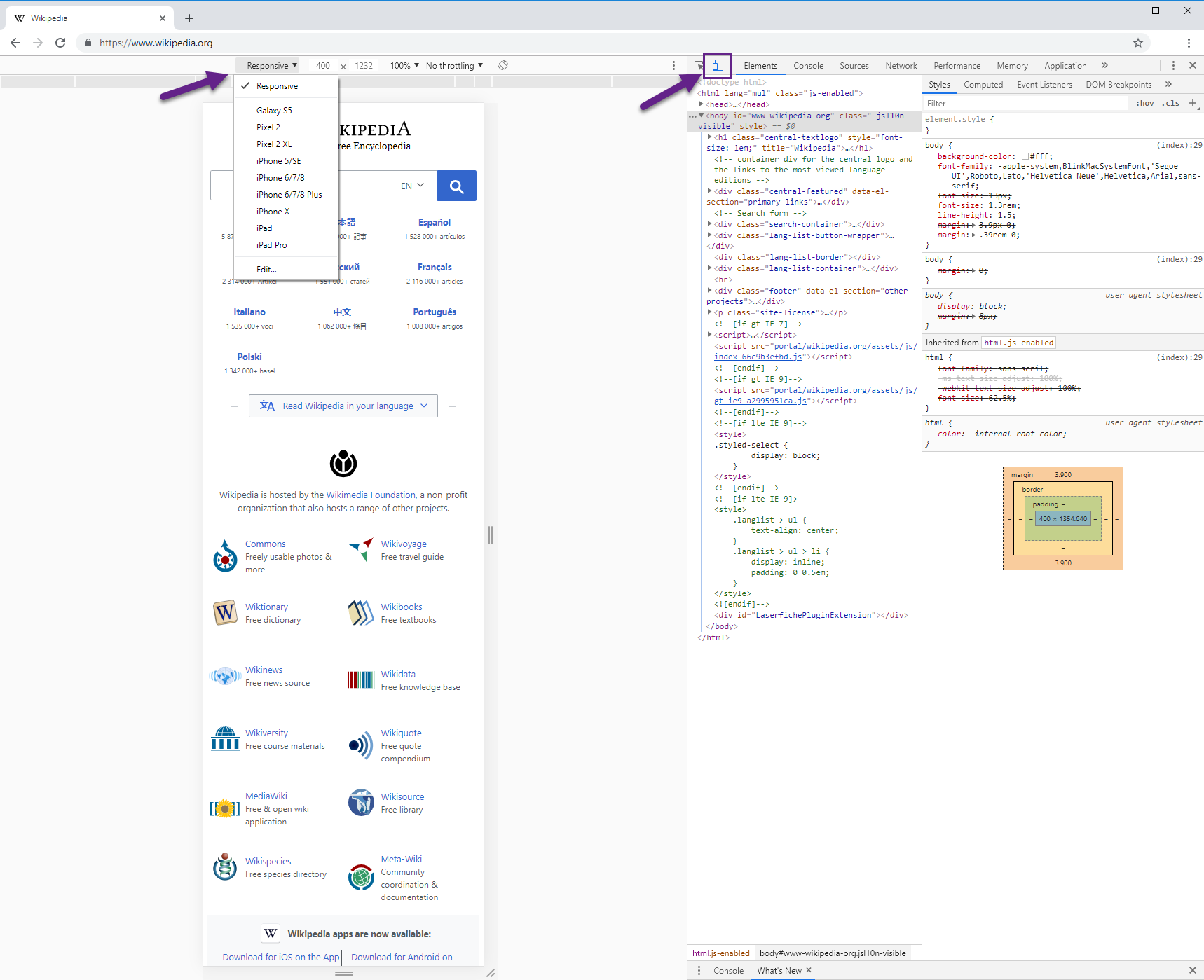
Task: Open the Wikibooks logo icon
Action: point(361,612)
